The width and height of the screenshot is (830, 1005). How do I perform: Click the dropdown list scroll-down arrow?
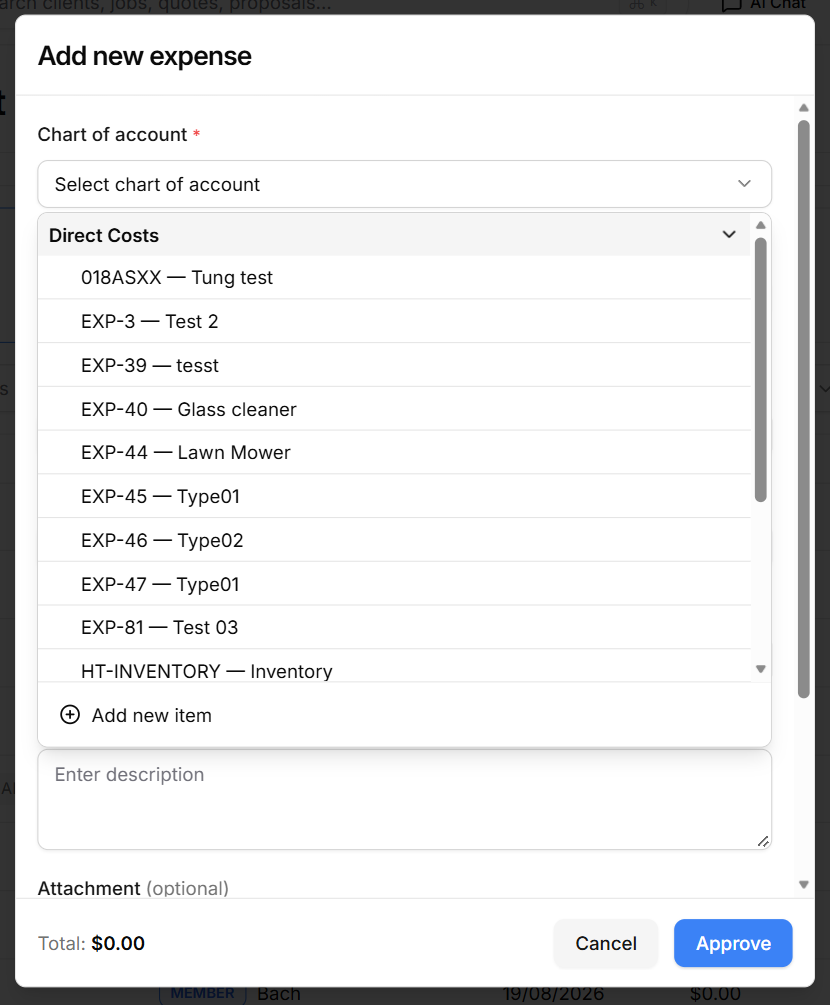(x=761, y=669)
